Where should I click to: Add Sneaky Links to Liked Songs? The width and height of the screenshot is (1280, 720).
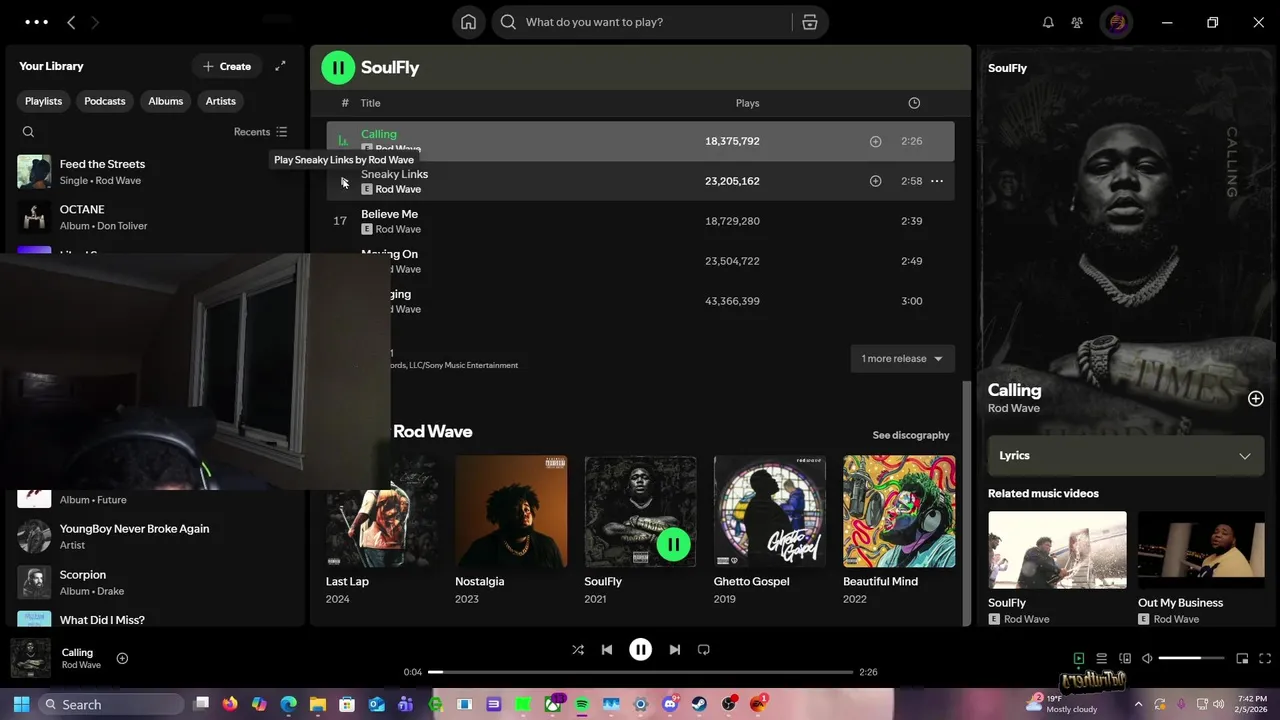pos(875,181)
